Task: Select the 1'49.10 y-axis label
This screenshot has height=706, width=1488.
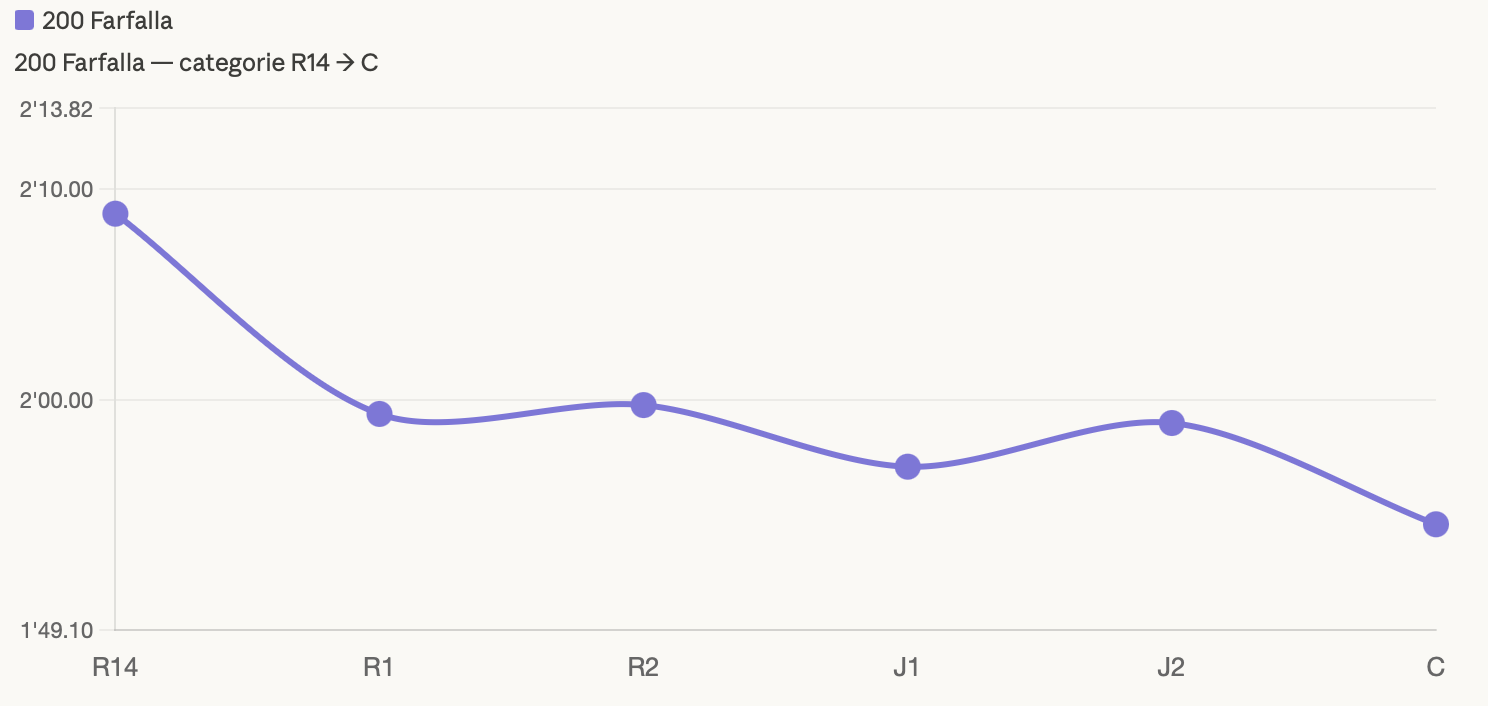Action: click(x=57, y=631)
